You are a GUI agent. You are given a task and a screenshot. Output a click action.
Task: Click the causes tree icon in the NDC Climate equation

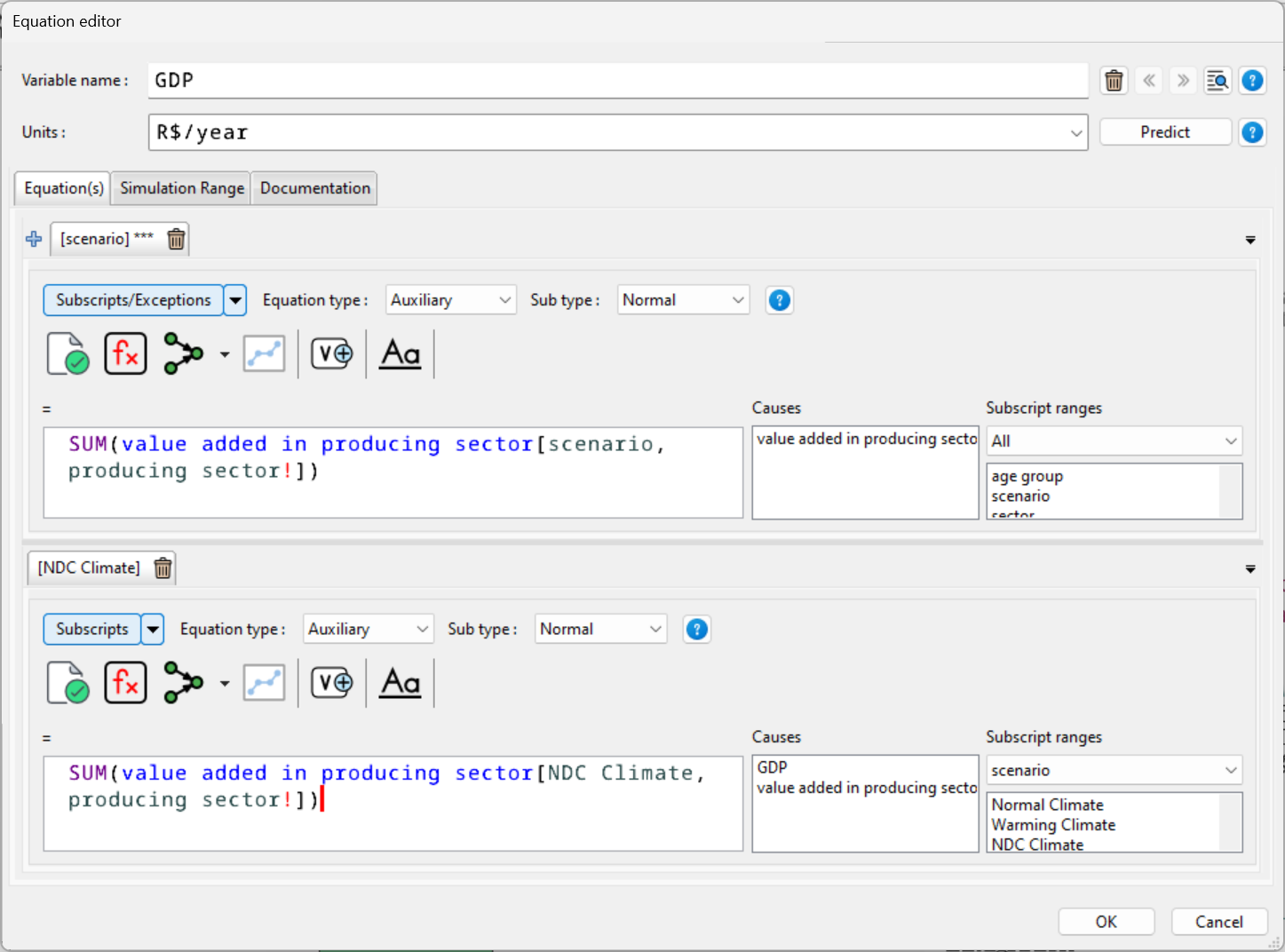pyautogui.click(x=184, y=683)
